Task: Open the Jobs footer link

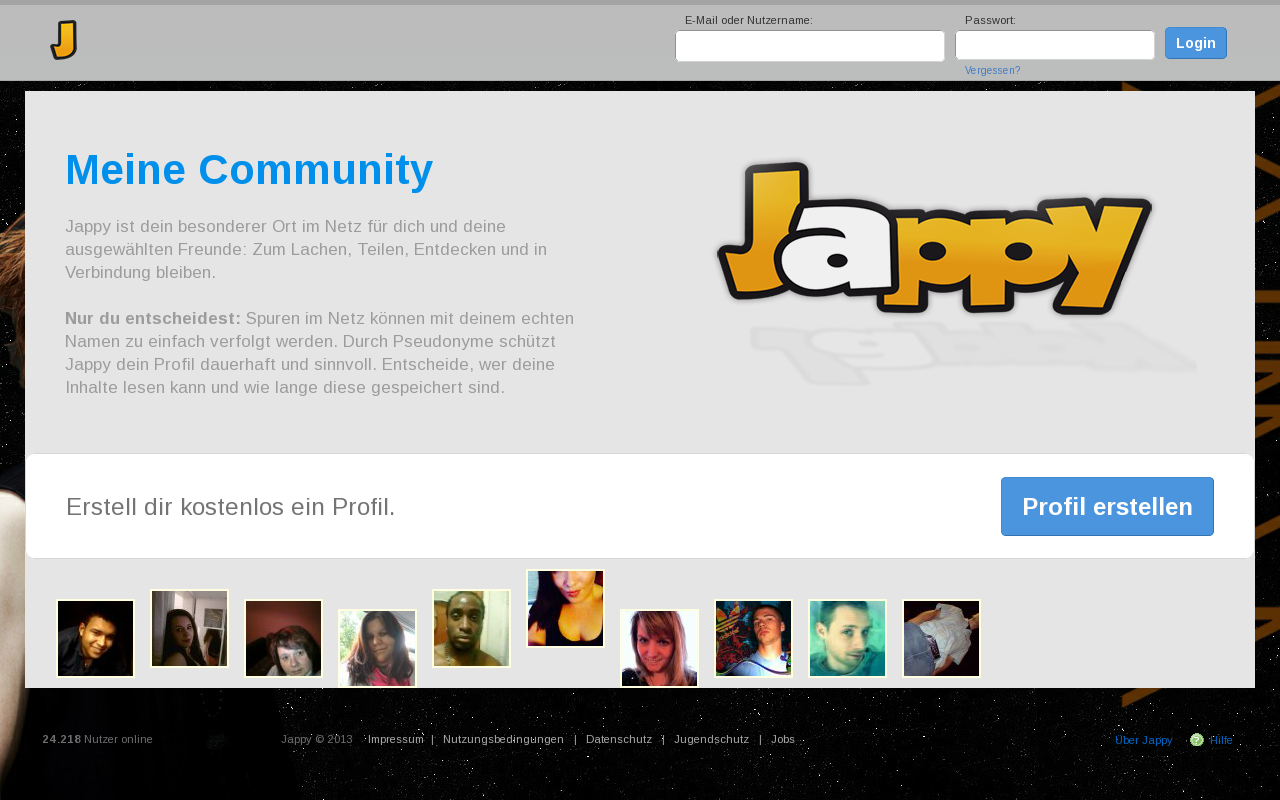Action: click(x=783, y=740)
